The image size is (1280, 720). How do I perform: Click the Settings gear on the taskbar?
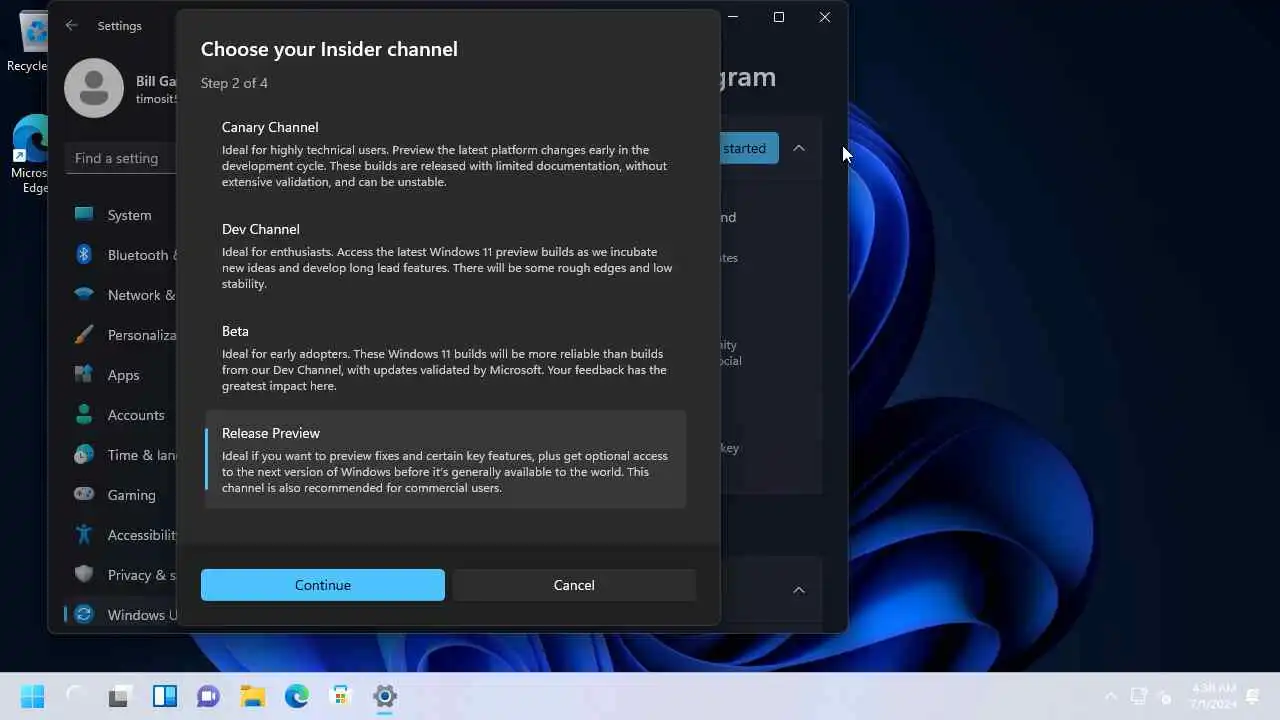[384, 696]
